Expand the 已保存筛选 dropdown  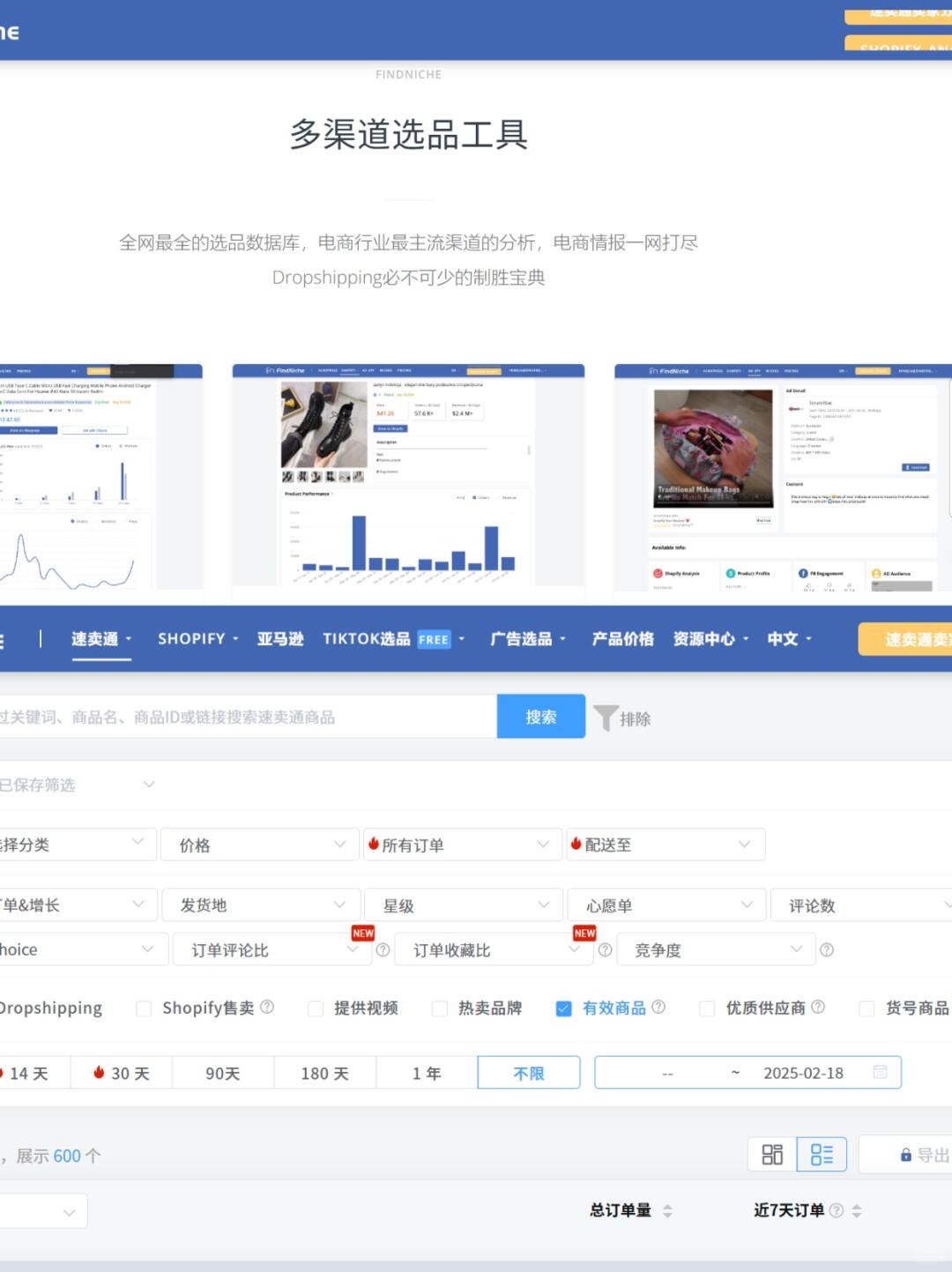coord(78,785)
